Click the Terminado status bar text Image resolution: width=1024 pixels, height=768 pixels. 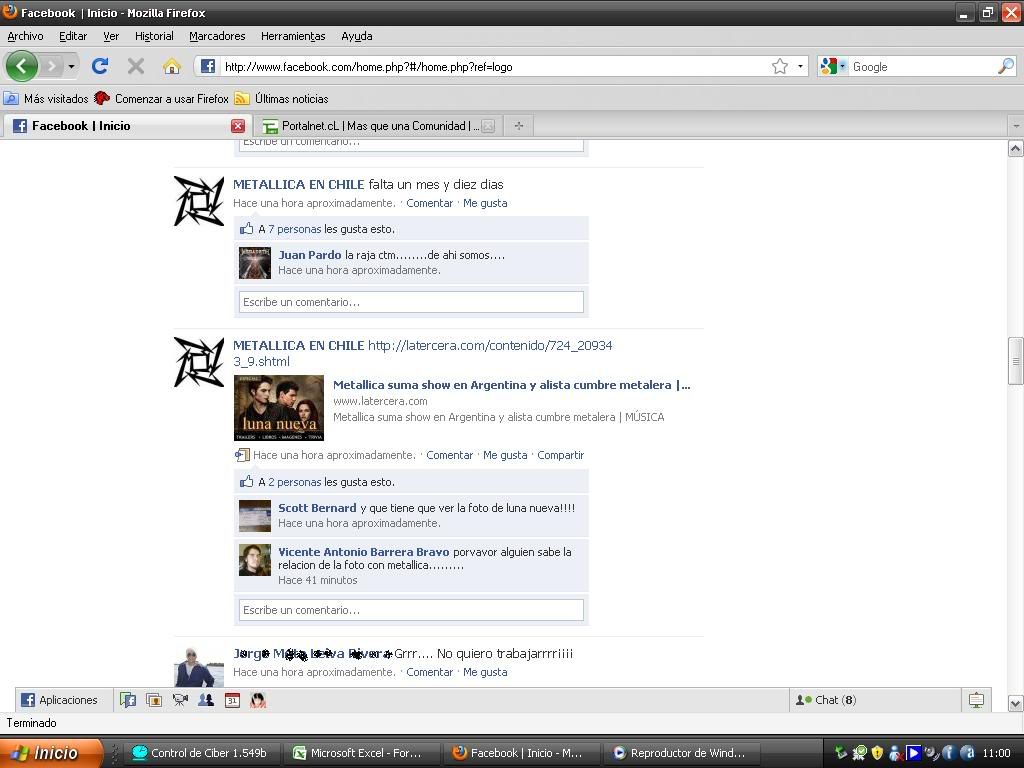(x=31, y=723)
